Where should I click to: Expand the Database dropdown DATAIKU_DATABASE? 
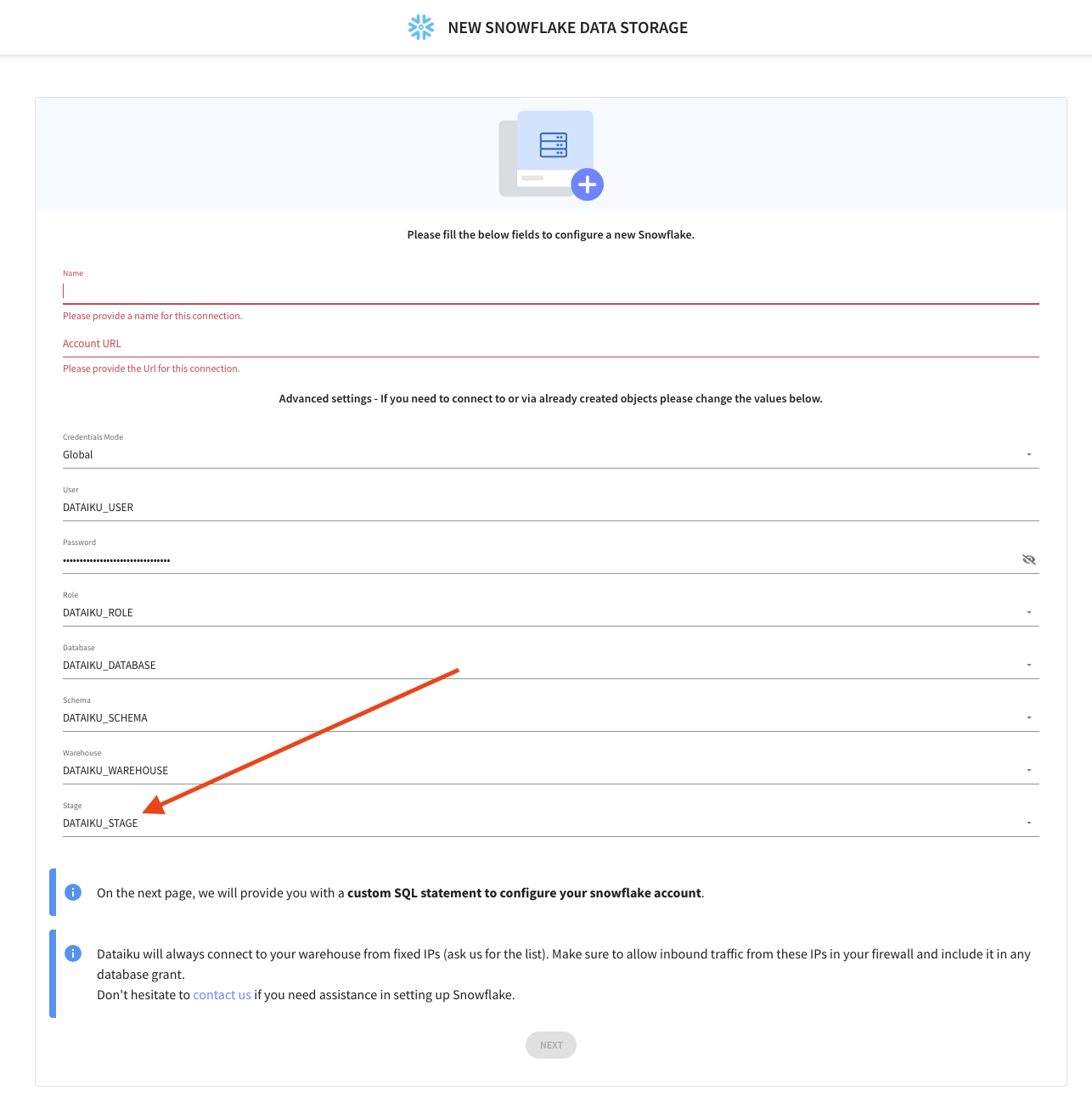pyautogui.click(x=551, y=666)
